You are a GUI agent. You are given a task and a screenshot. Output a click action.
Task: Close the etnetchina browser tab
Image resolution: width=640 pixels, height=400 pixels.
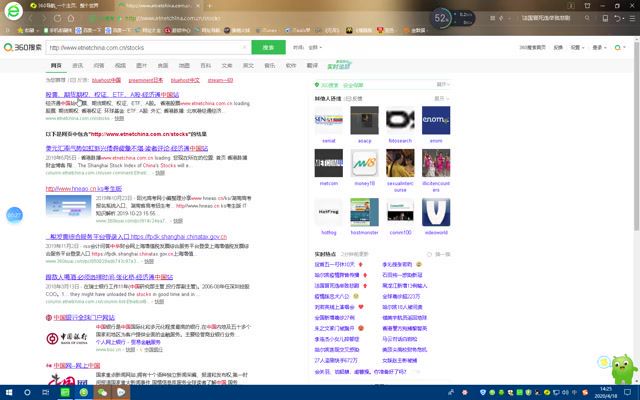(198, 6)
